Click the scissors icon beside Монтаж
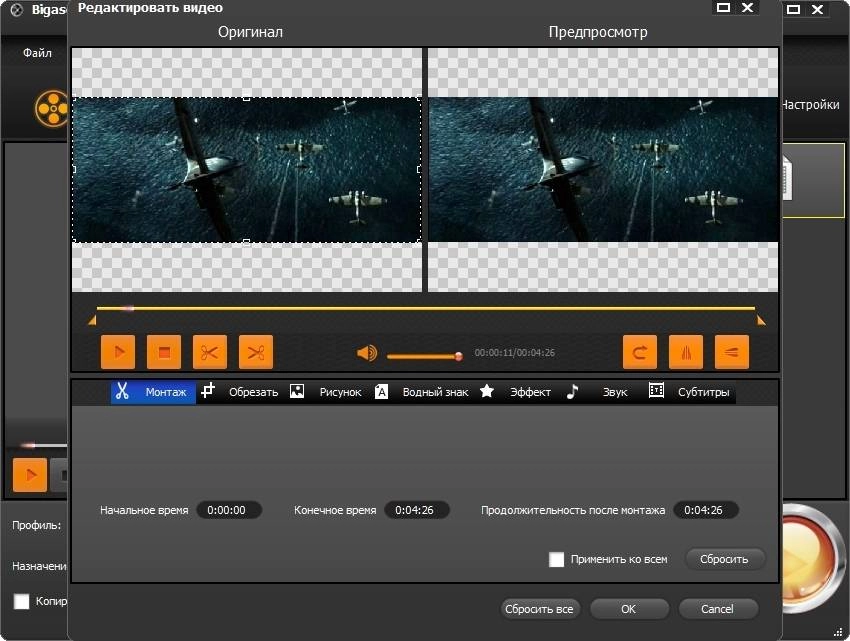Screen dimensions: 850x641 123,391
